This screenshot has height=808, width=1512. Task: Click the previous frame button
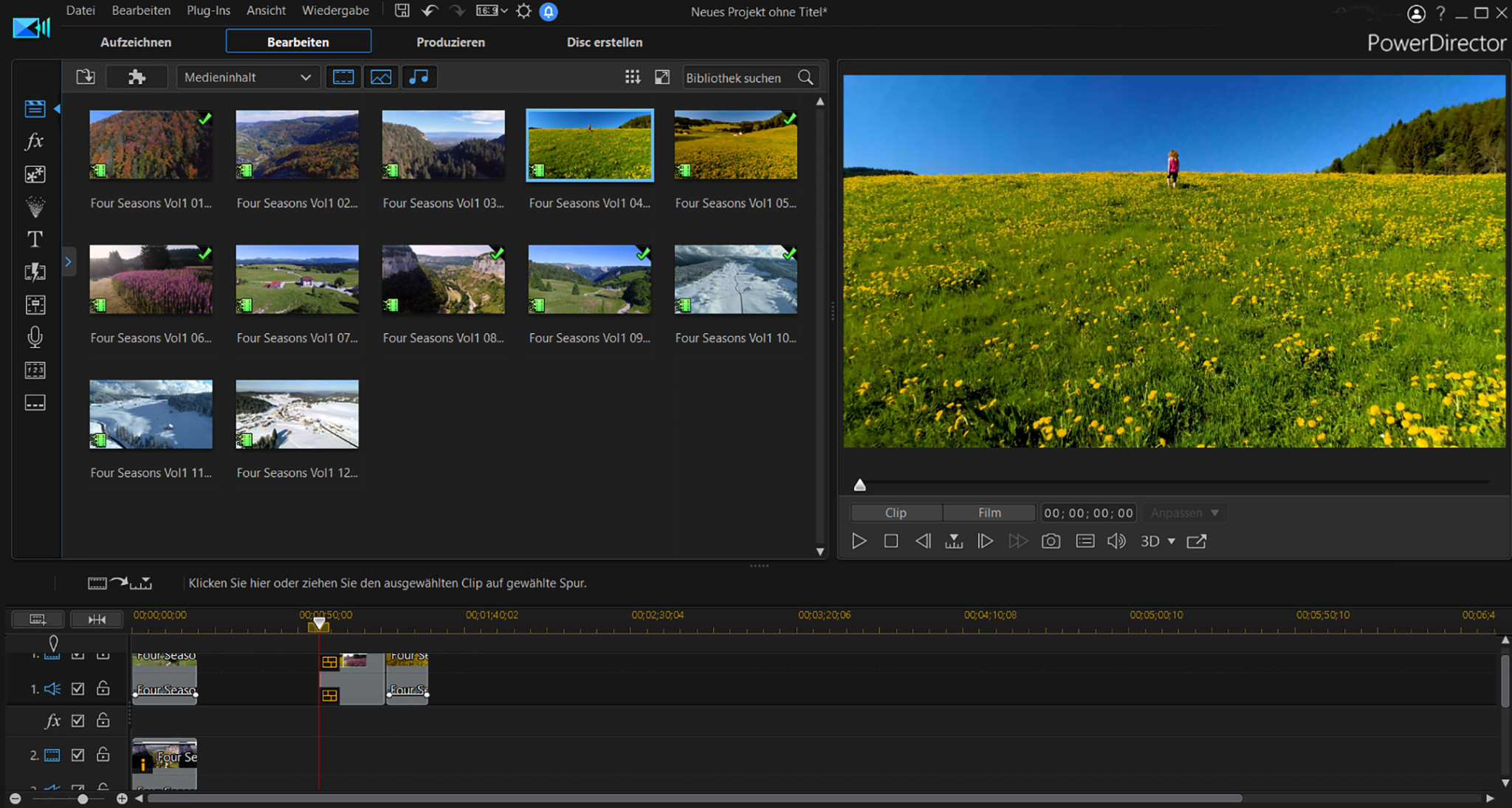click(923, 541)
